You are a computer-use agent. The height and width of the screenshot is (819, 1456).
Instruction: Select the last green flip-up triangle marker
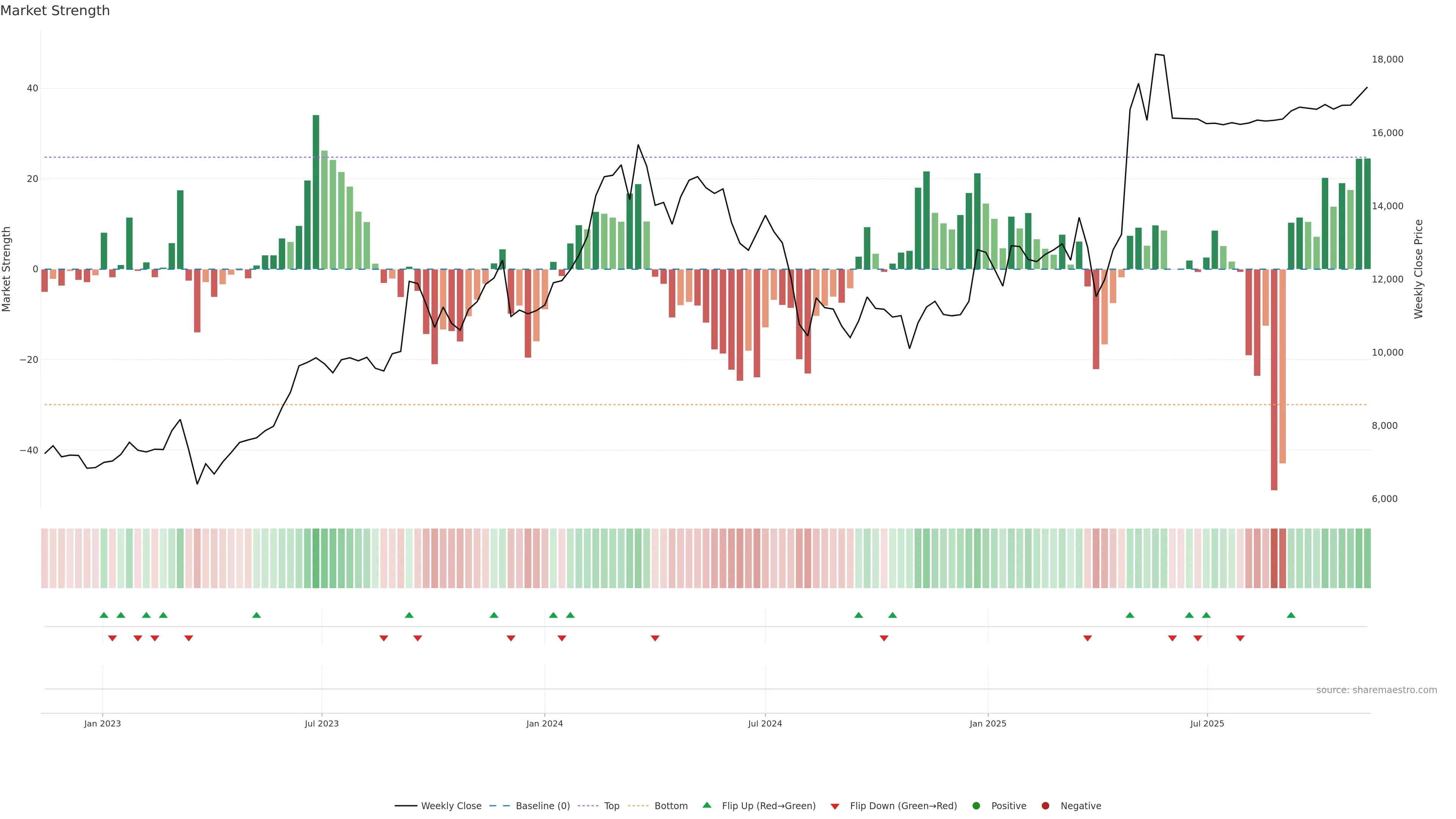pos(1291,615)
